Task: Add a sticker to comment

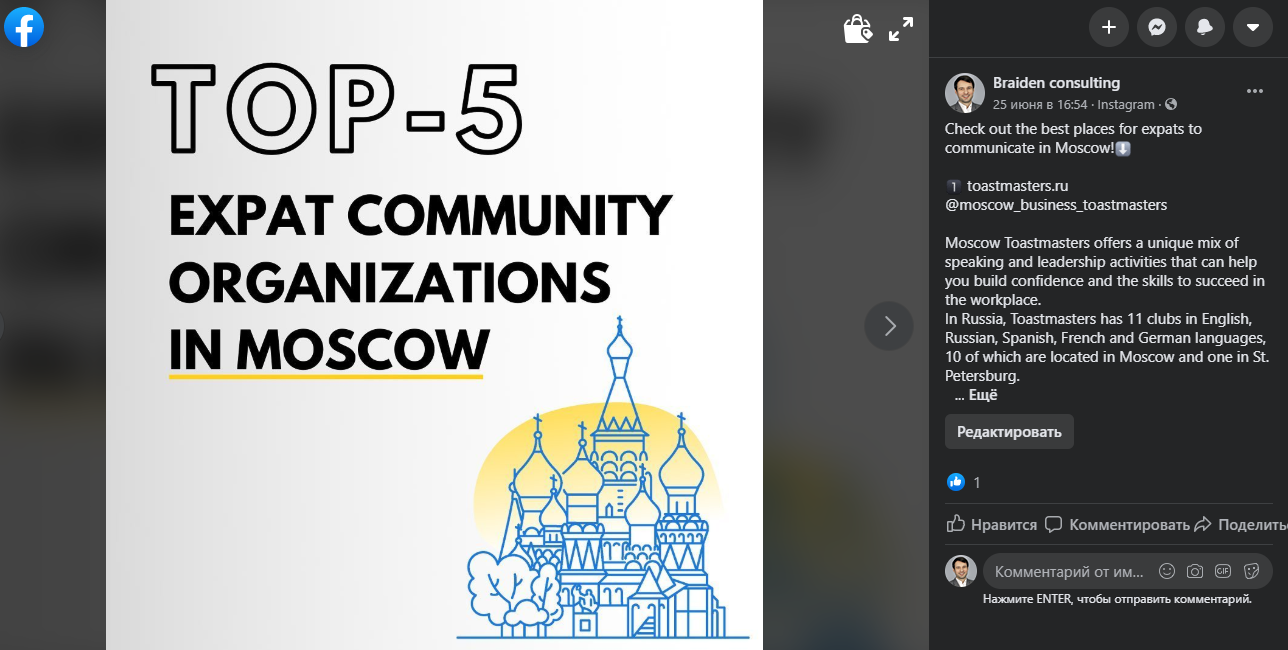Action: point(1251,571)
